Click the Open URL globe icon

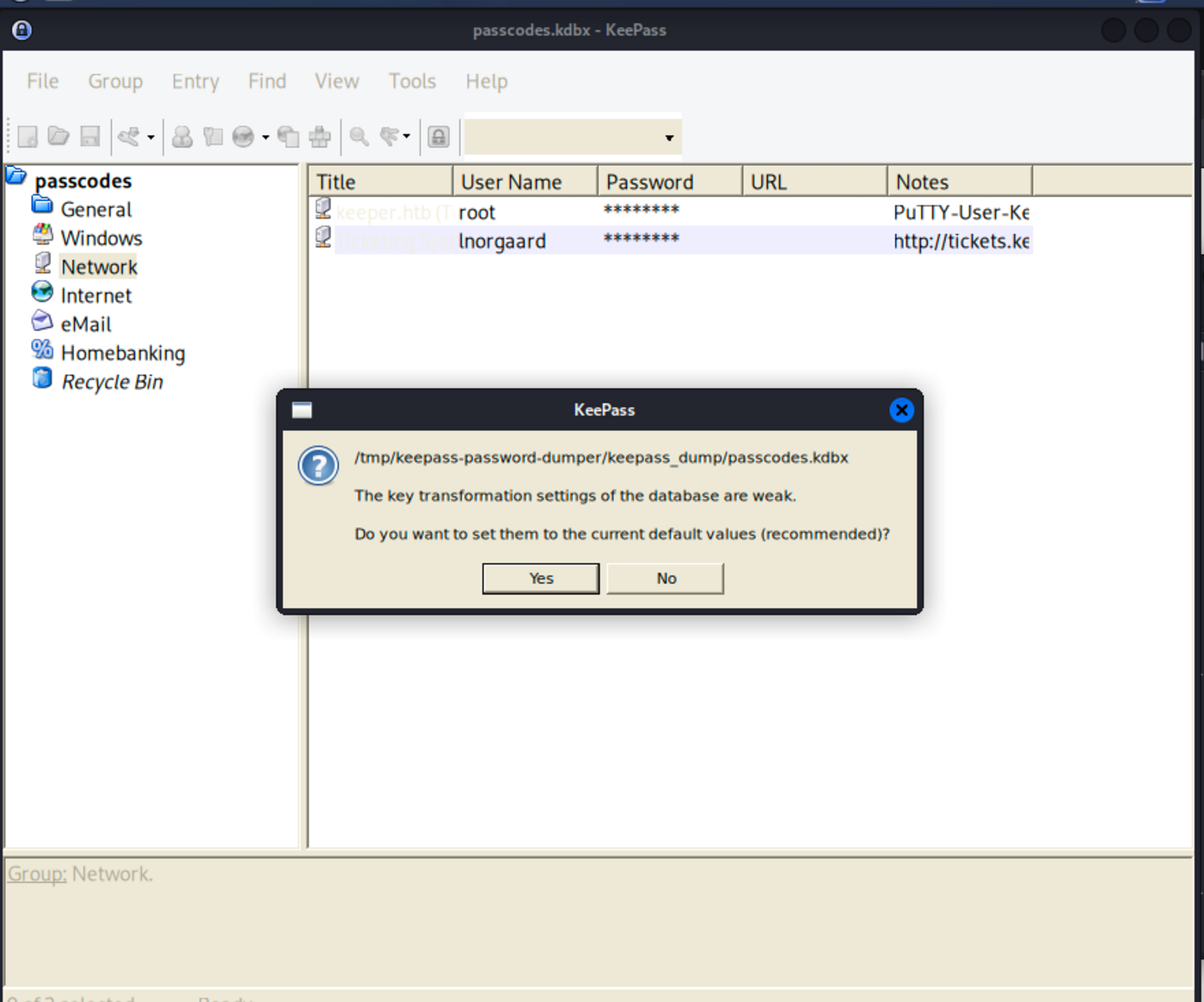point(243,136)
